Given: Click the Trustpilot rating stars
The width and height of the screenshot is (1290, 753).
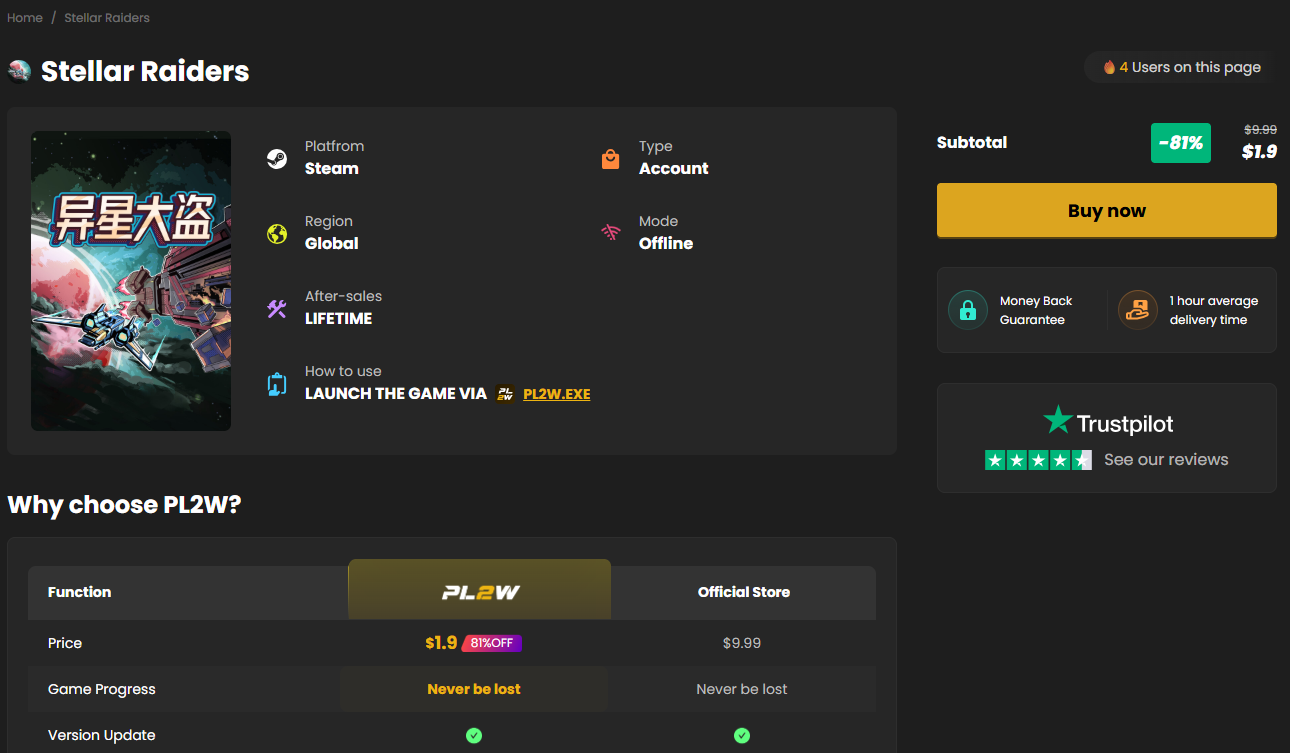Looking at the screenshot, I should (1038, 460).
